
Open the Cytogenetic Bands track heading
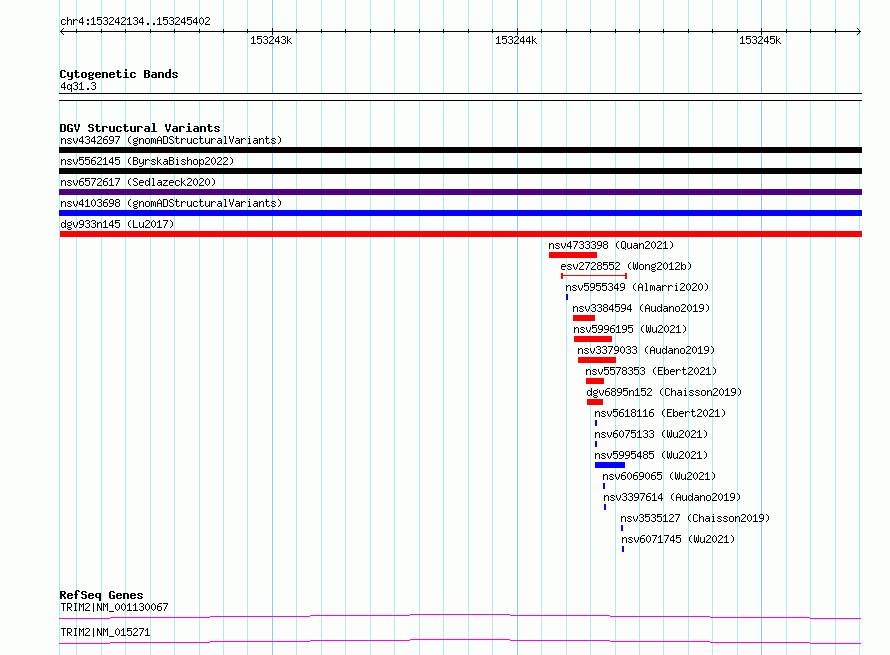tap(119, 74)
